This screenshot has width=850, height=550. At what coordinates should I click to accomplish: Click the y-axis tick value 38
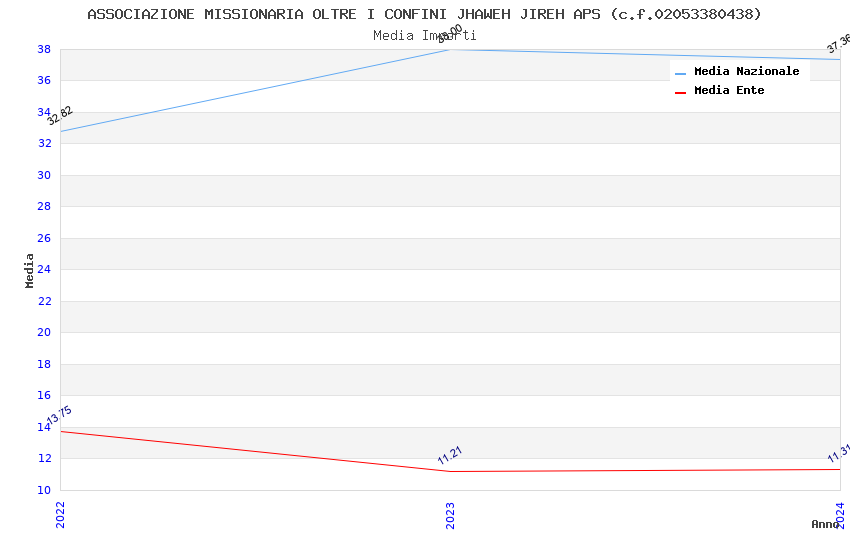point(44,49)
